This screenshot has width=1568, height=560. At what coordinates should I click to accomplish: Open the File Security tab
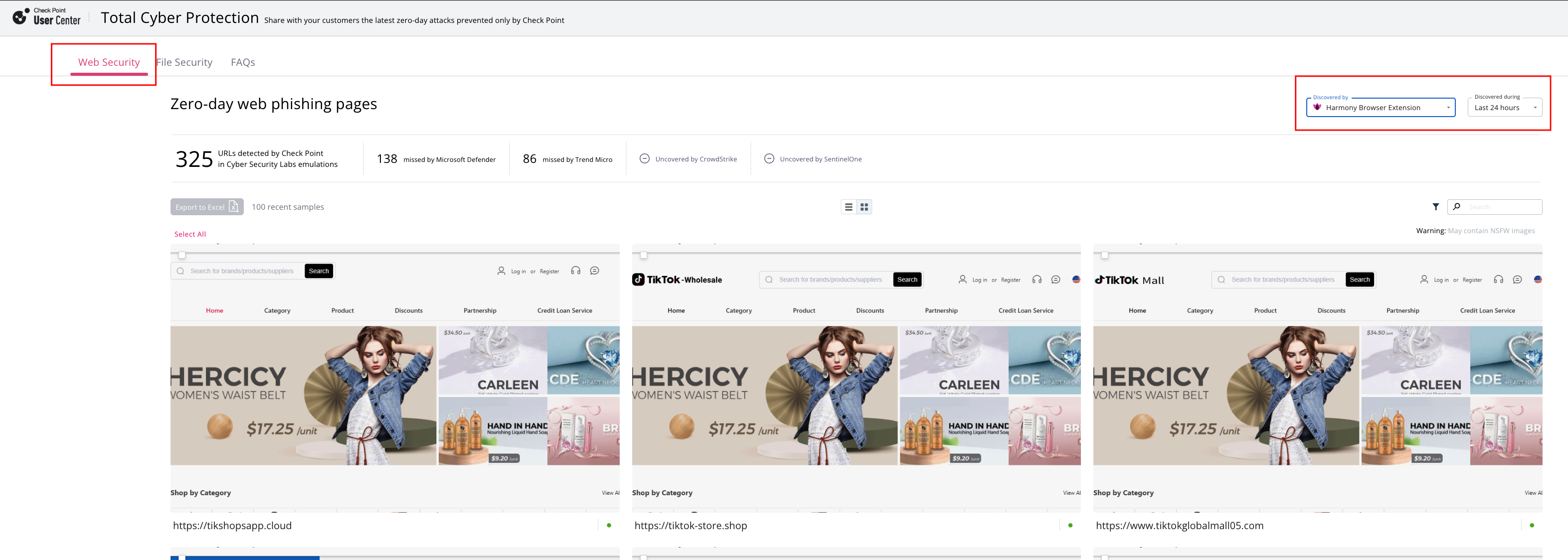click(x=184, y=62)
